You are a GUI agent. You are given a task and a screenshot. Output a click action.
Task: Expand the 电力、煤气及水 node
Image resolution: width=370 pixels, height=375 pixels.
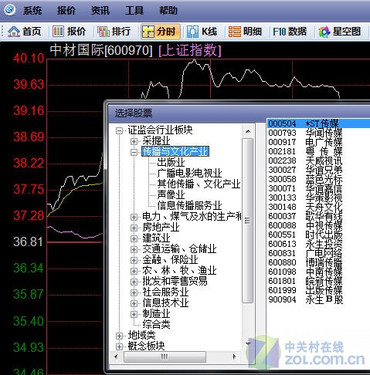tap(134, 217)
